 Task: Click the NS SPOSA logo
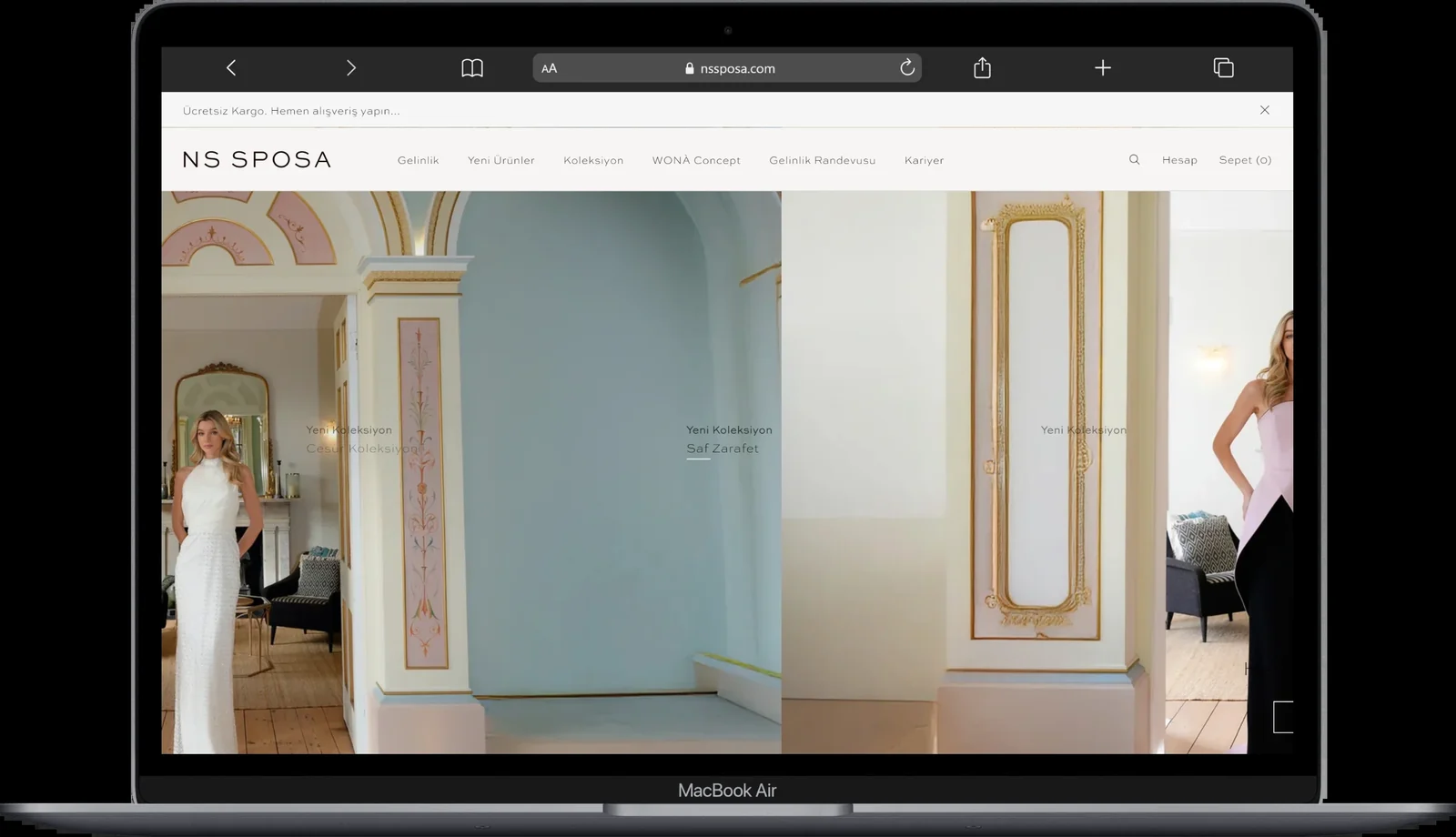(257, 159)
